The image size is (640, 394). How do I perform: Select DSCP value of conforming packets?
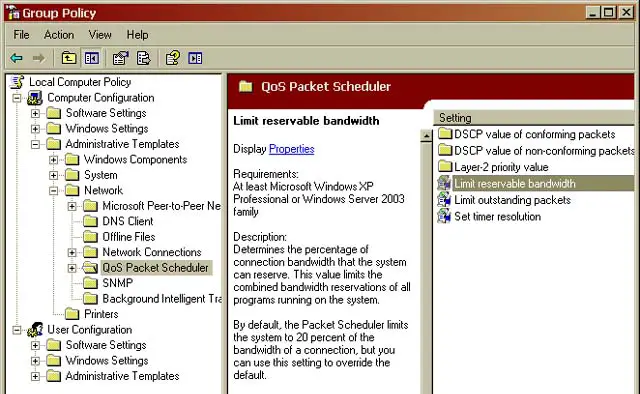click(x=535, y=134)
